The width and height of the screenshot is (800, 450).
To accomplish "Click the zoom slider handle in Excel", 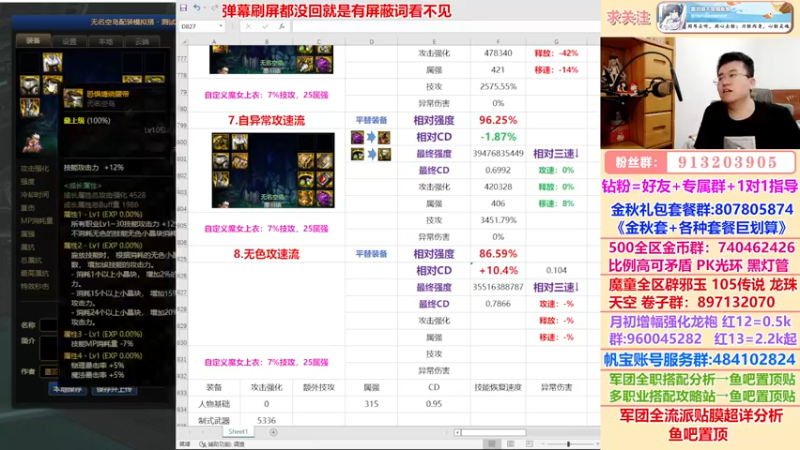I will click(568, 444).
